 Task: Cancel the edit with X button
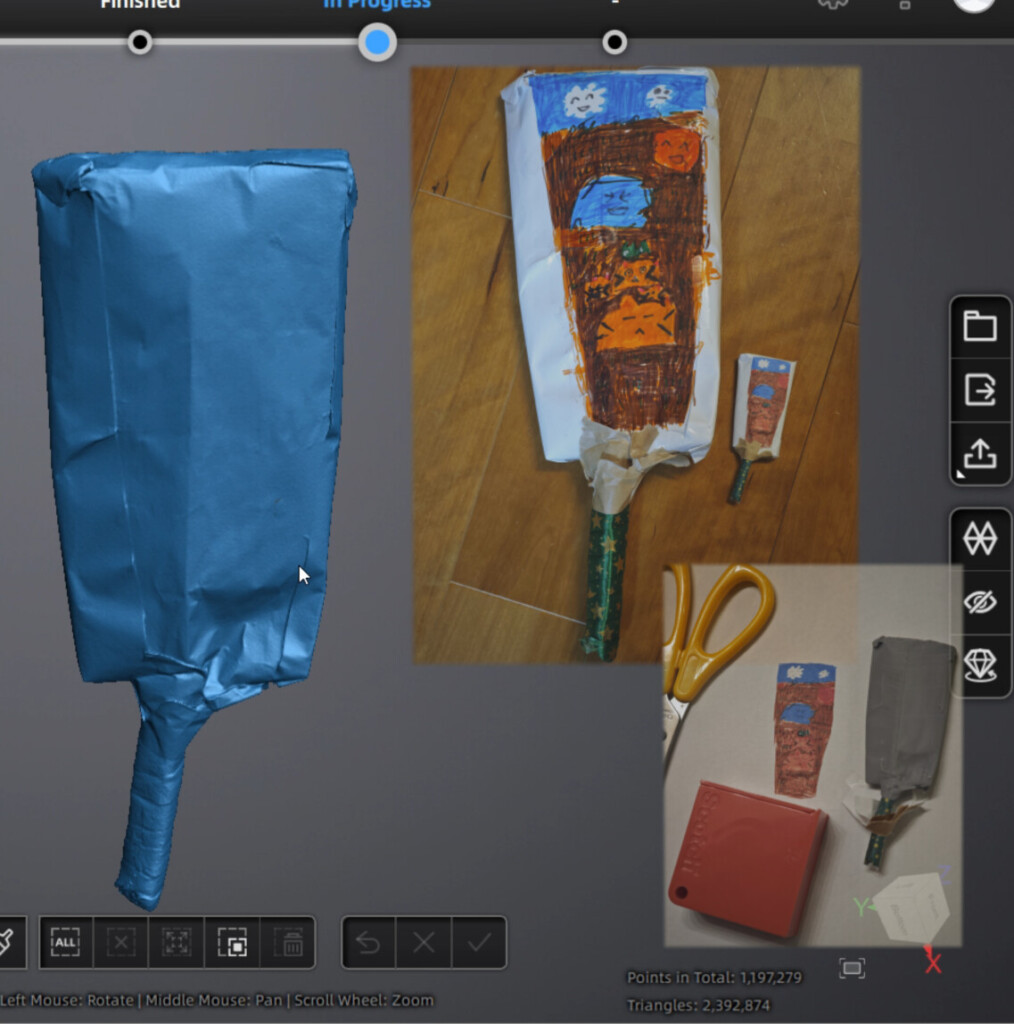pos(424,942)
